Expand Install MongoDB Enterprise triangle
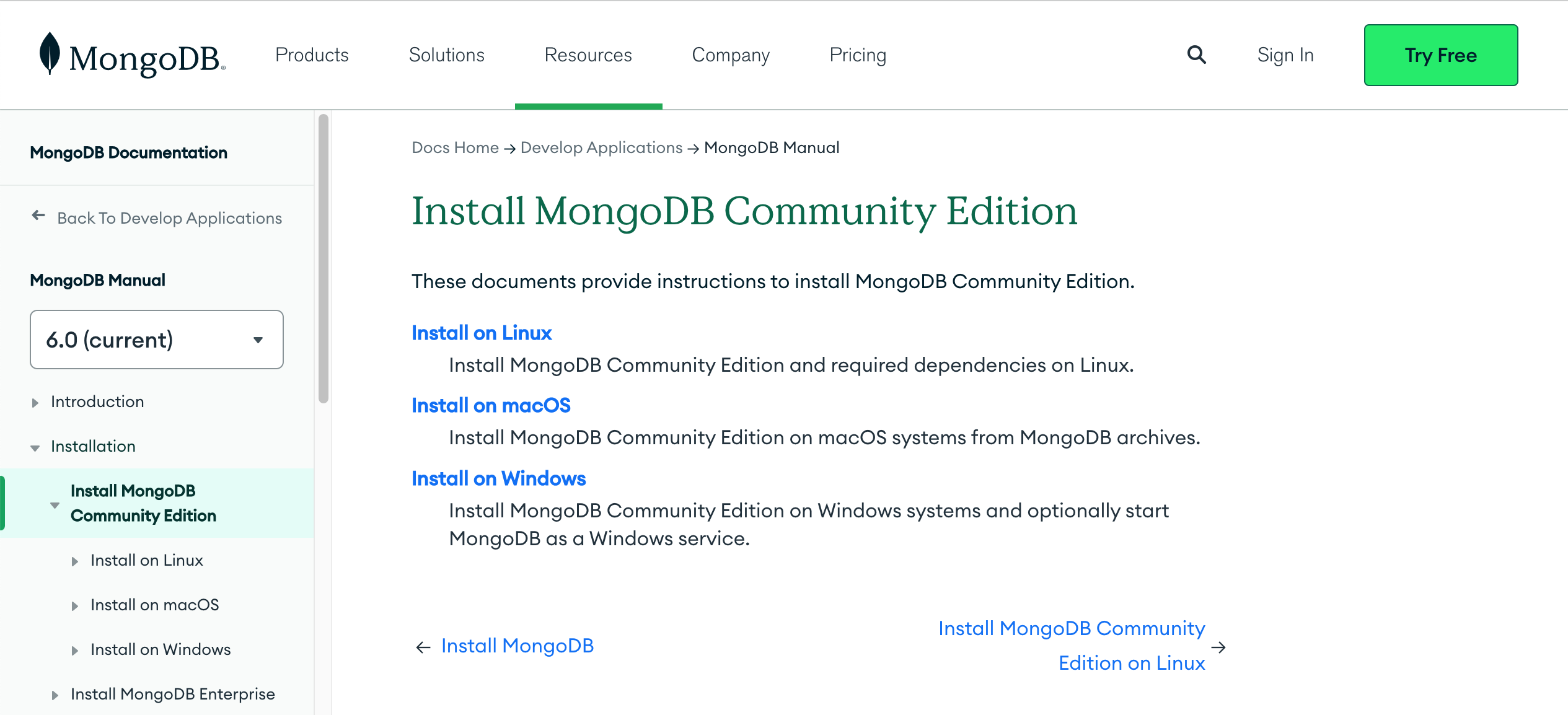 coord(55,696)
